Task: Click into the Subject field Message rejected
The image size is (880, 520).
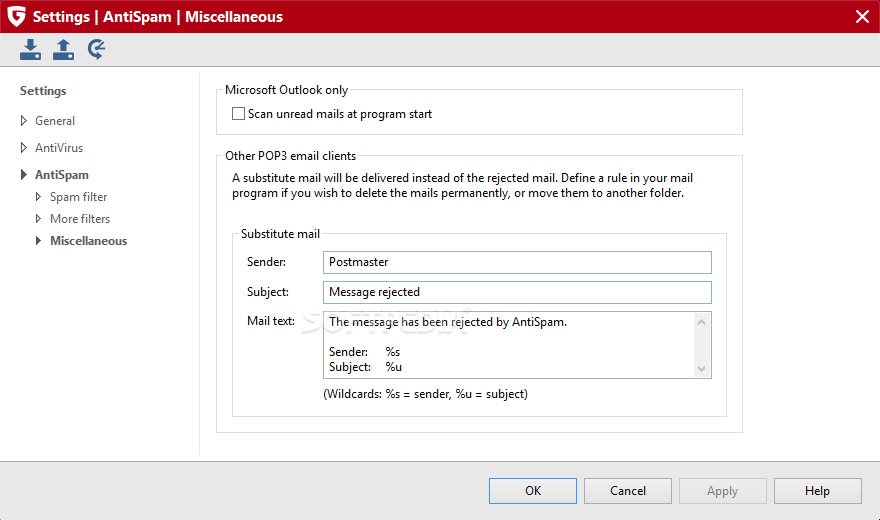Action: click(x=517, y=292)
